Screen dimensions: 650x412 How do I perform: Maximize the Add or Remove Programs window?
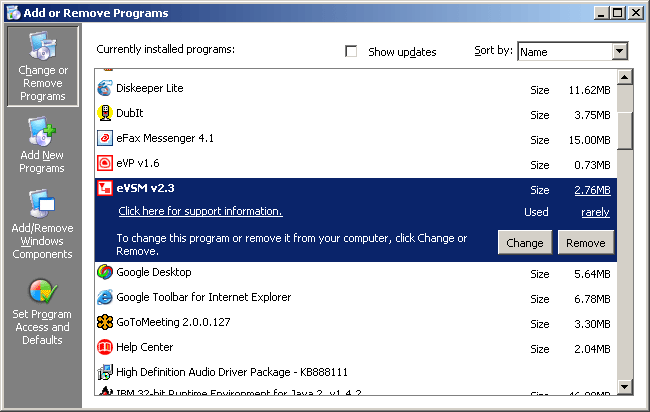(618, 13)
